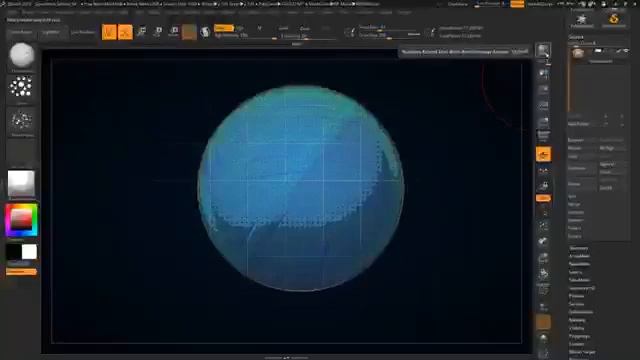640x360 pixels.
Task: Adjust the Z Intensity slider
Action: click(308, 36)
